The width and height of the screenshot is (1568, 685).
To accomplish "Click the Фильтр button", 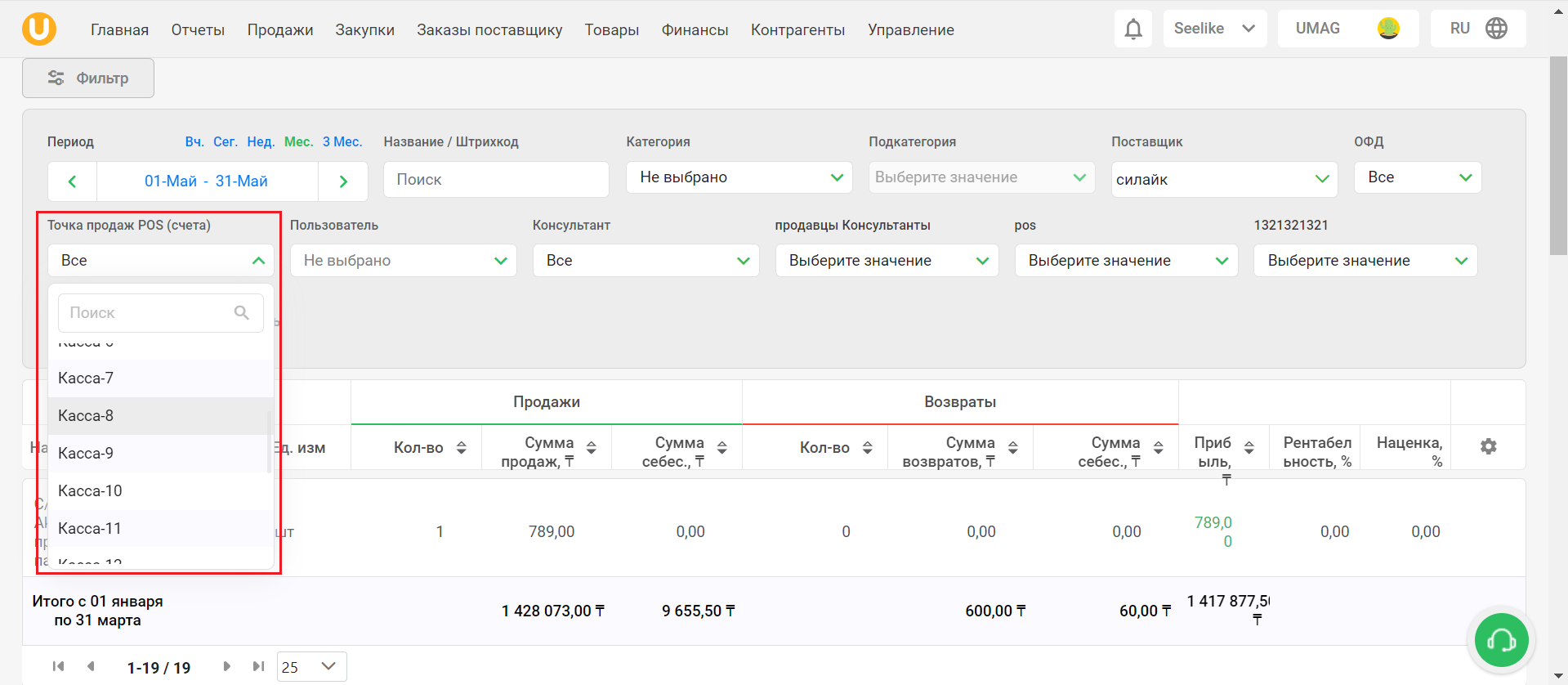I will (88, 78).
